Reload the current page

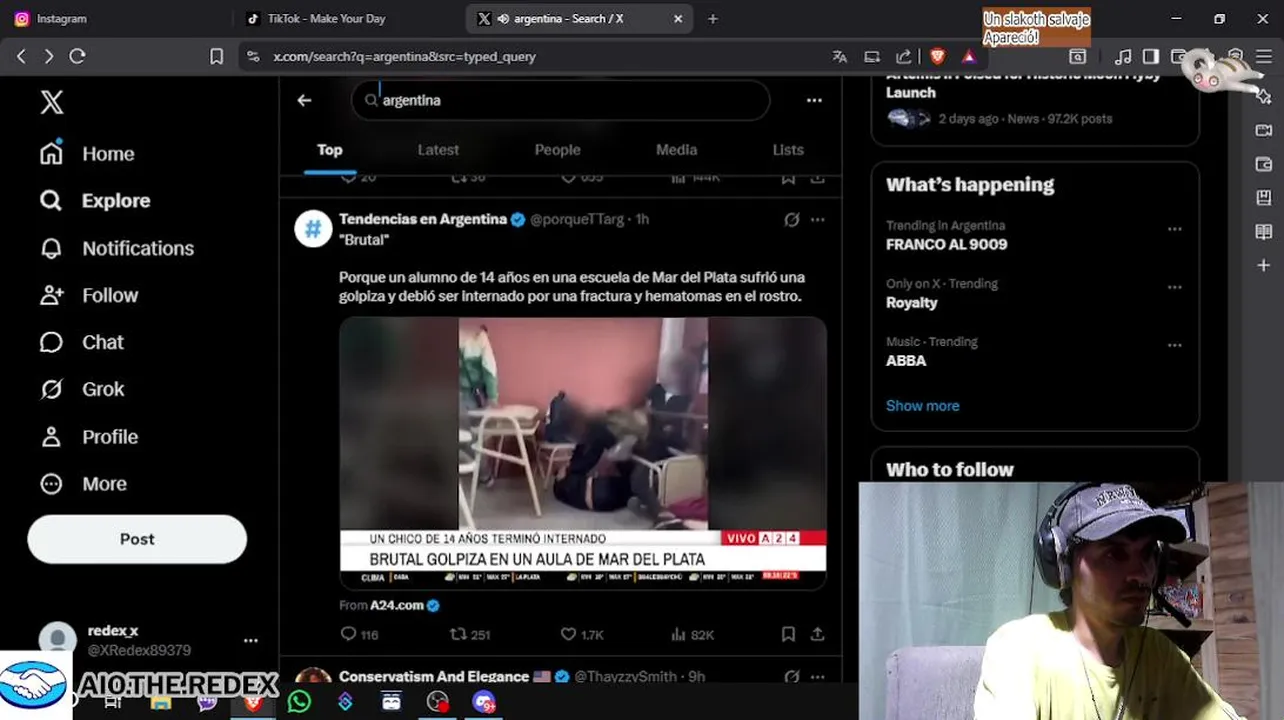(77, 57)
